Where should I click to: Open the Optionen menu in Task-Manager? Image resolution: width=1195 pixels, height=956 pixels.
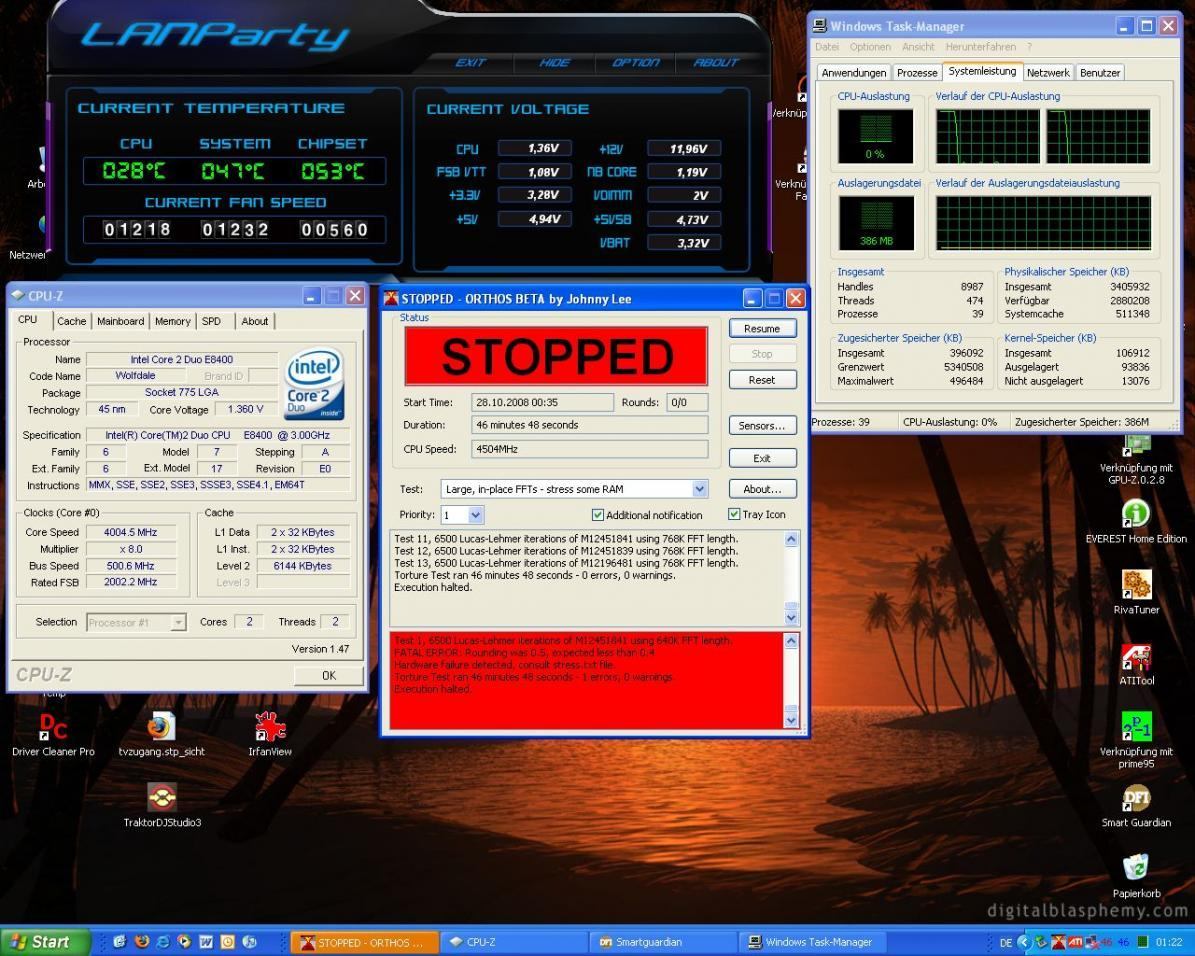(870, 47)
